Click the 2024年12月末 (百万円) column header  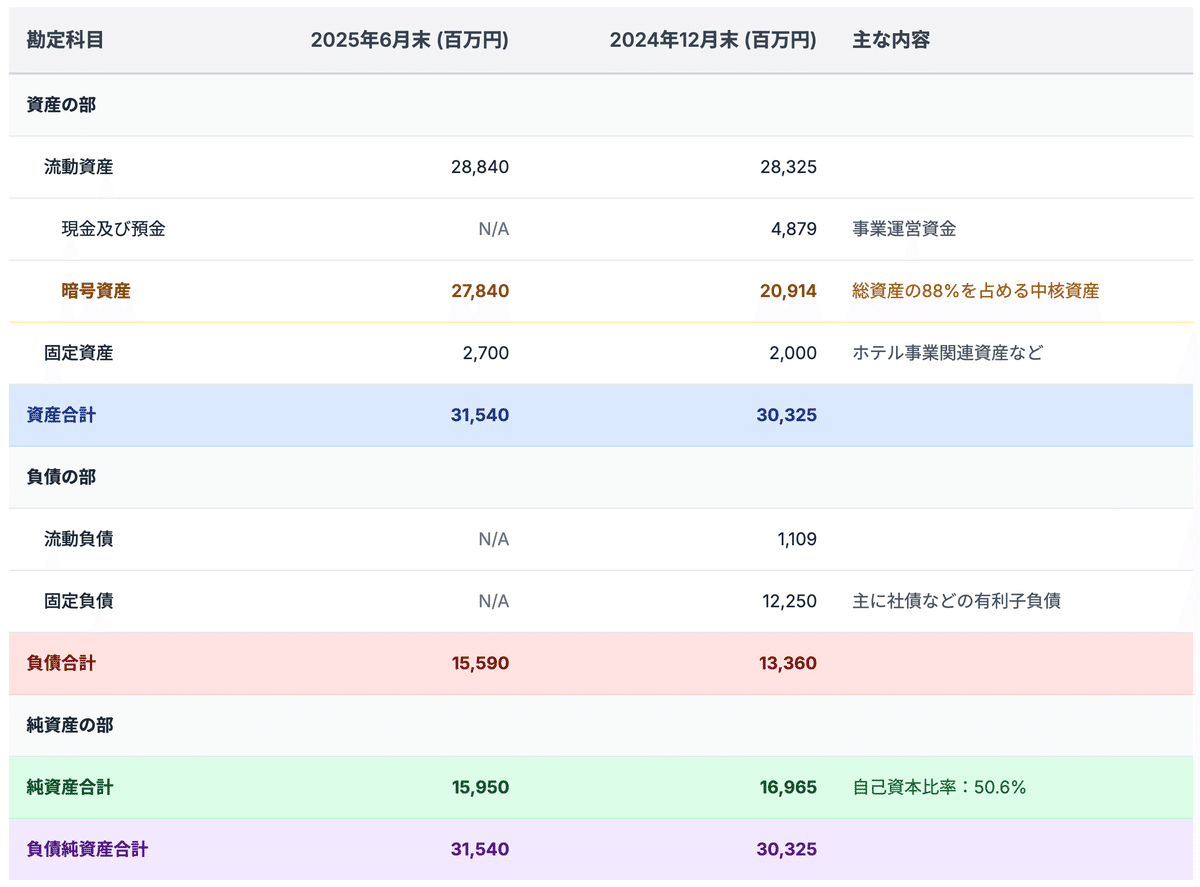(x=712, y=41)
